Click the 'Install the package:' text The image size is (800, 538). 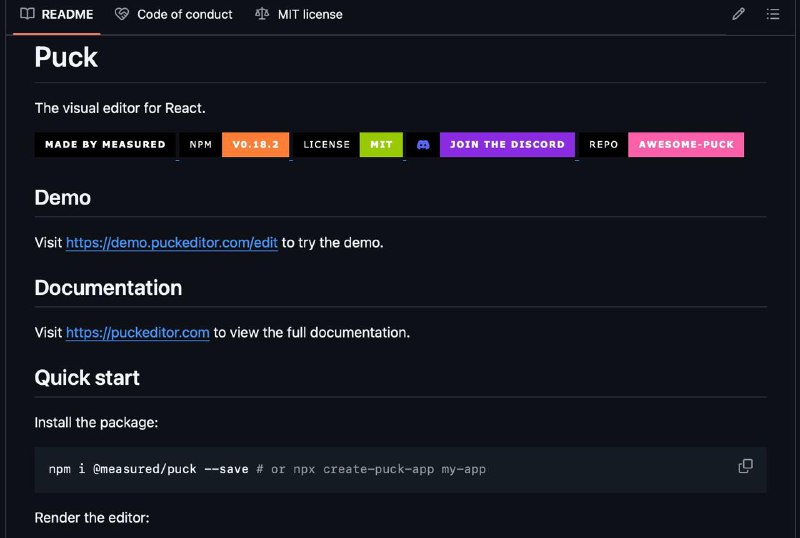(96, 423)
